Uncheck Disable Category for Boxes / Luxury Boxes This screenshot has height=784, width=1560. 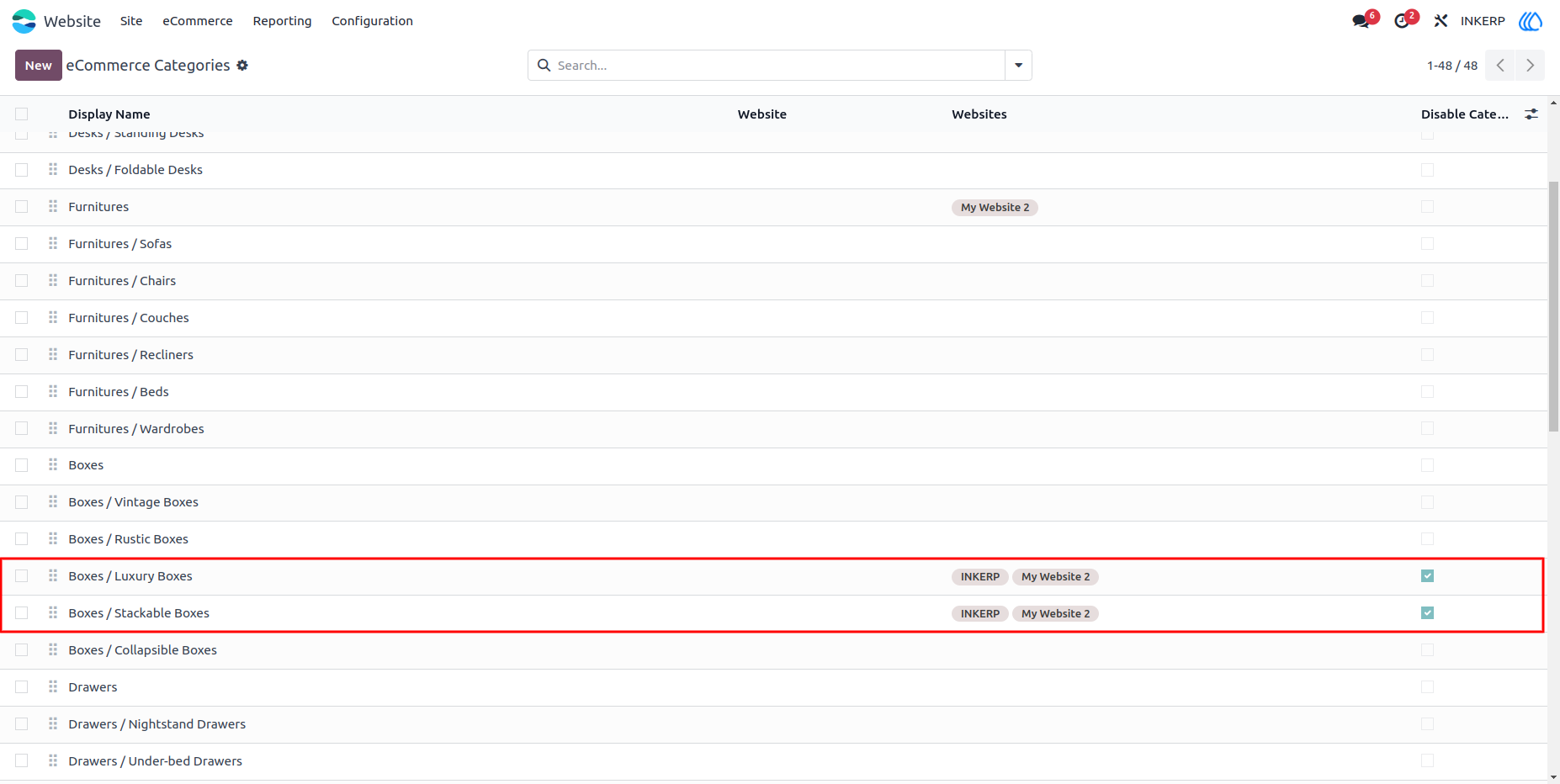click(1427, 576)
